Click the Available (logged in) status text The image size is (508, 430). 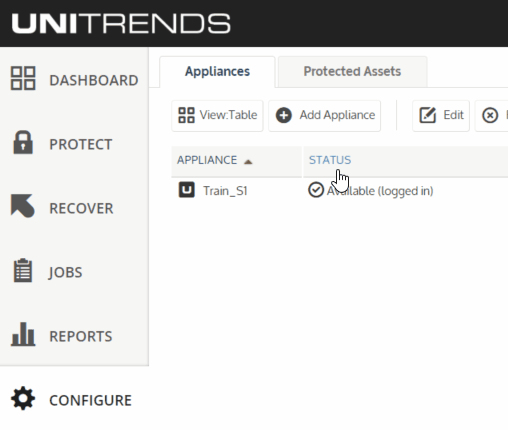(x=380, y=191)
